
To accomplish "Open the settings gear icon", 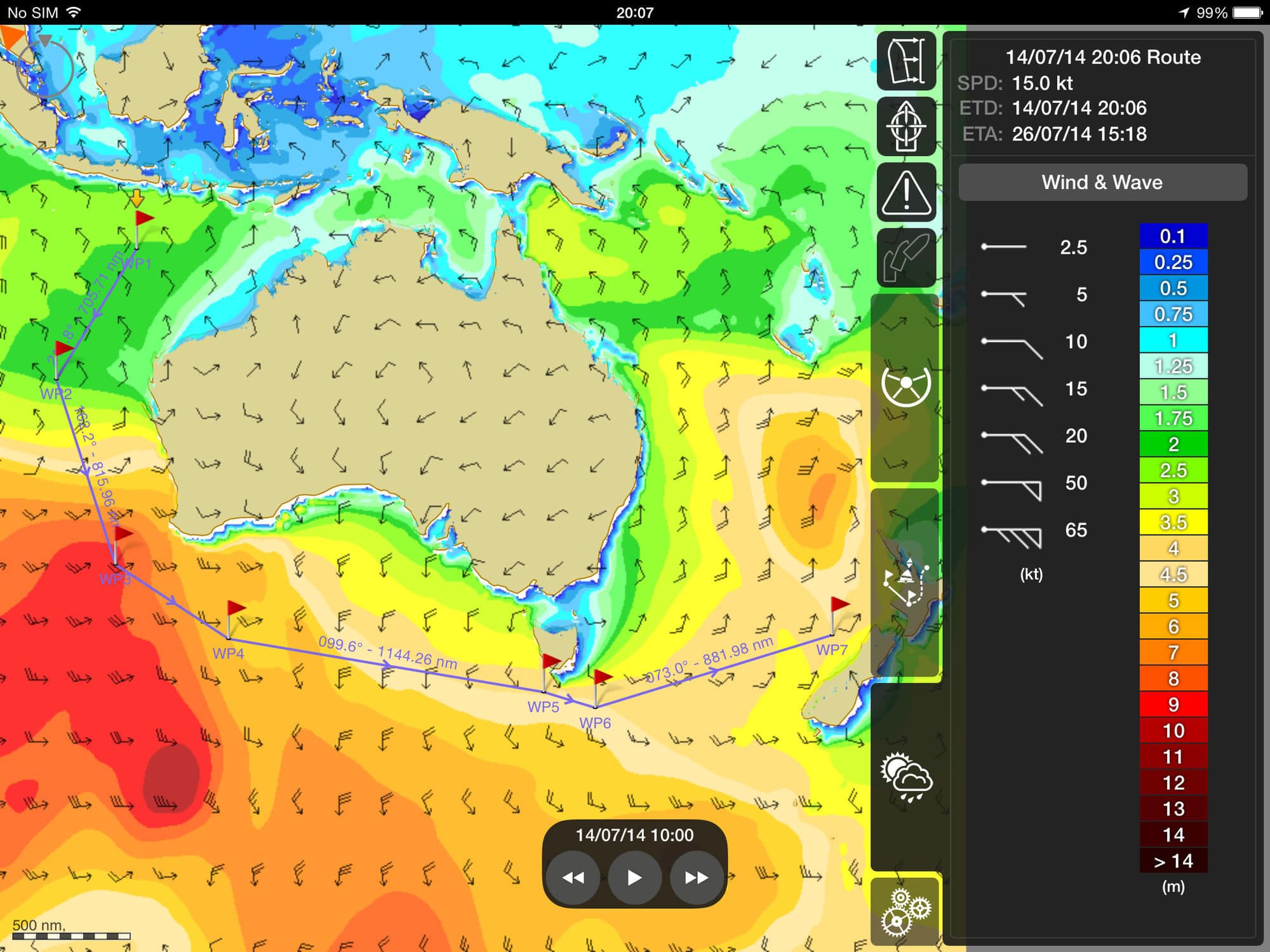I will 906,912.
